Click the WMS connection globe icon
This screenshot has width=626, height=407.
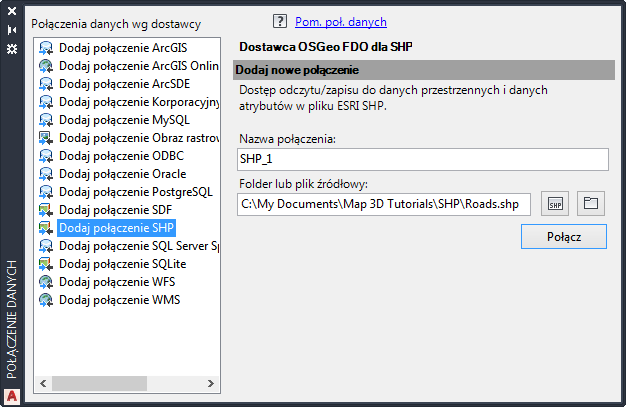point(46,299)
